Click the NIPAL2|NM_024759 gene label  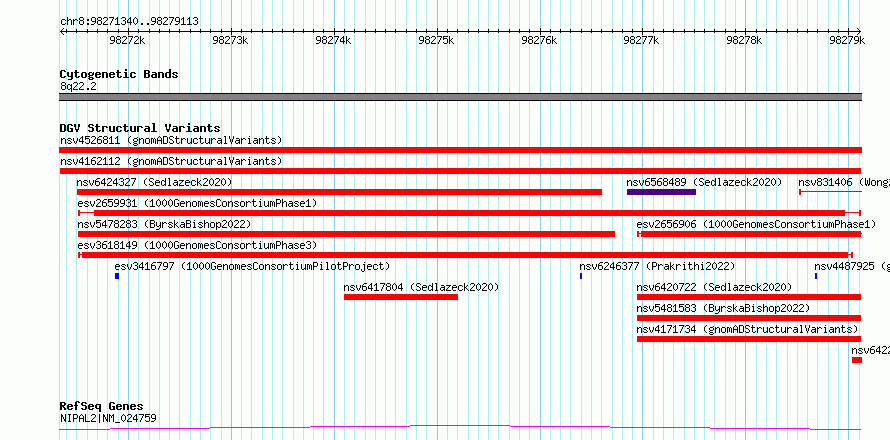[108, 418]
